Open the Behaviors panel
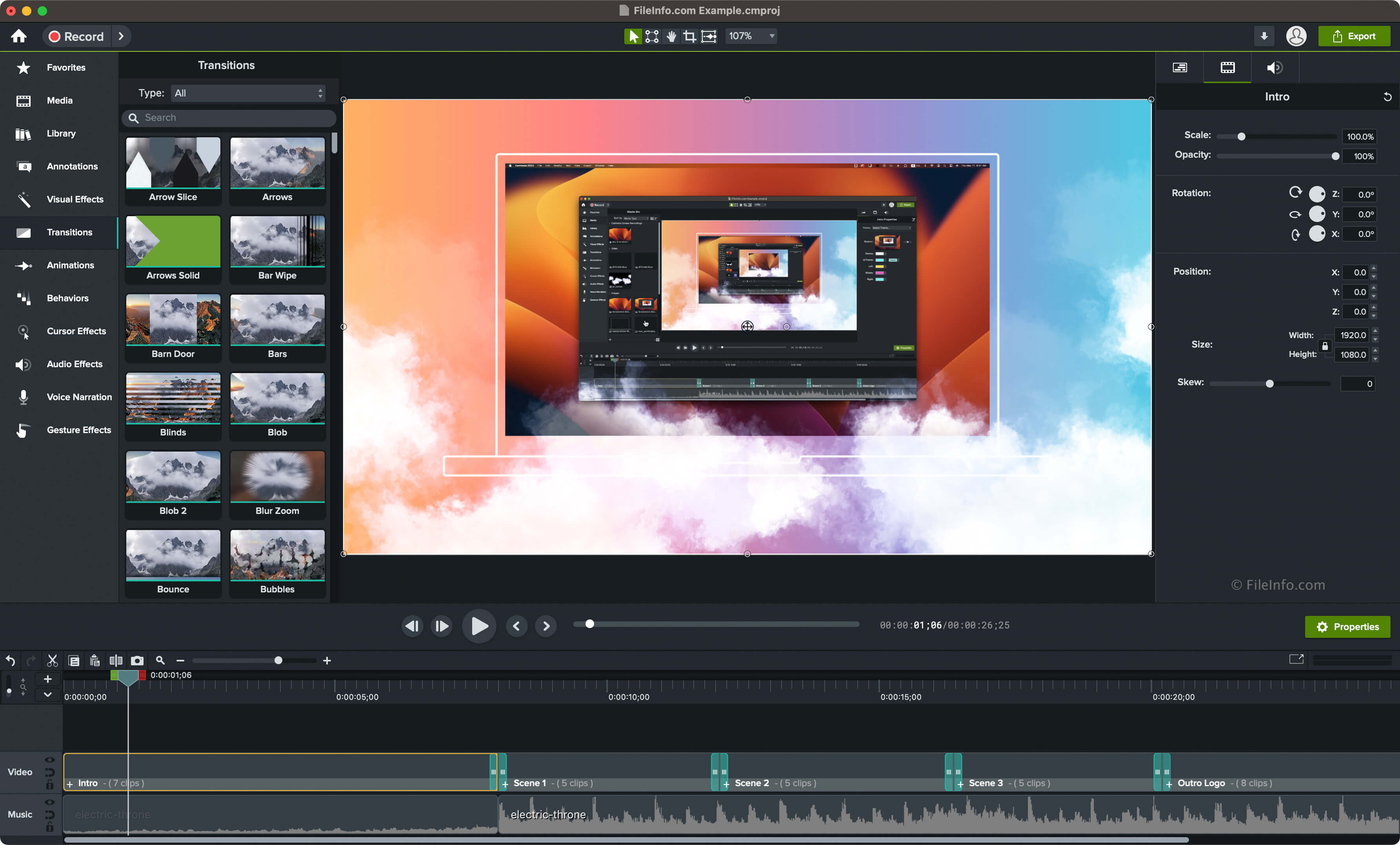This screenshot has width=1400, height=845. click(x=68, y=298)
